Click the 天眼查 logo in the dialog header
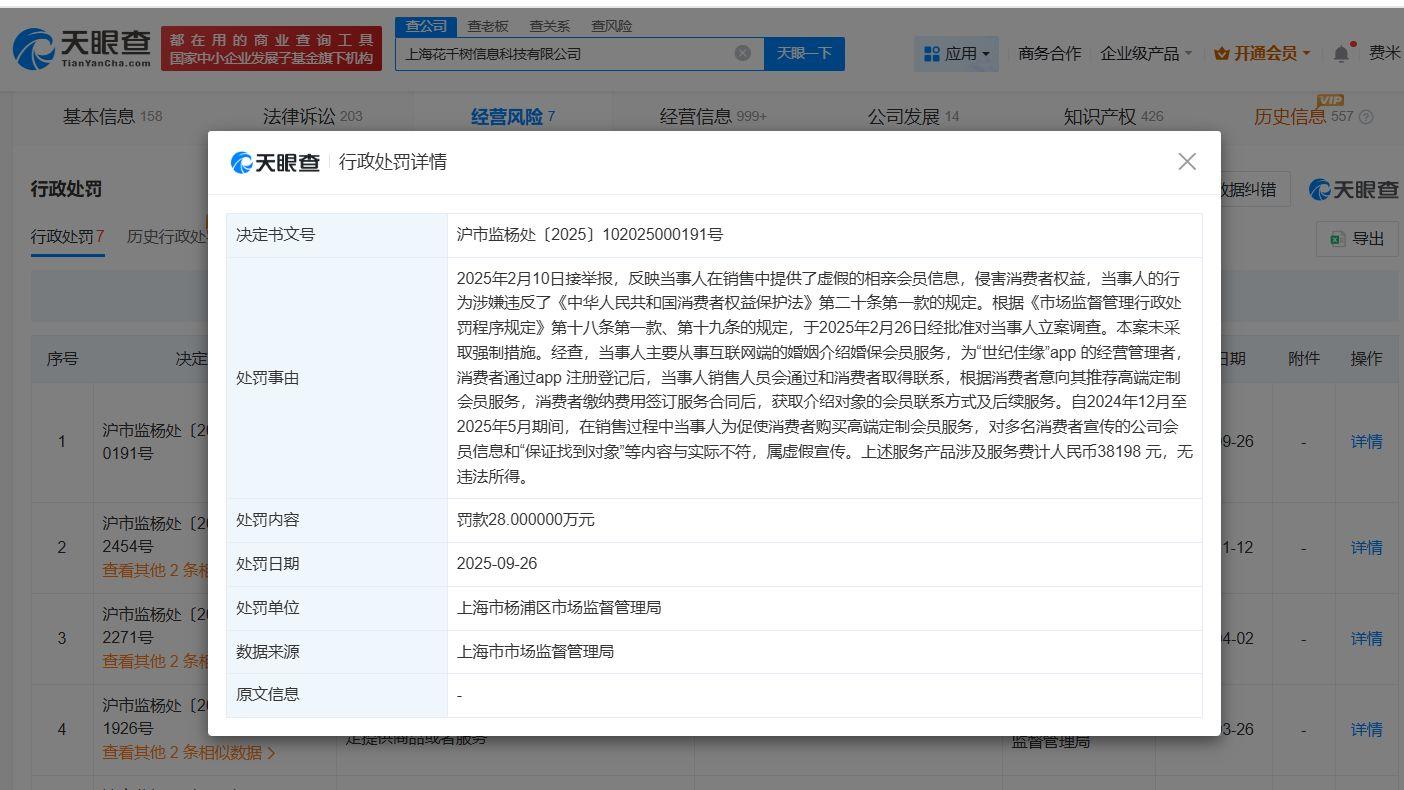This screenshot has width=1404, height=790. coord(275,162)
